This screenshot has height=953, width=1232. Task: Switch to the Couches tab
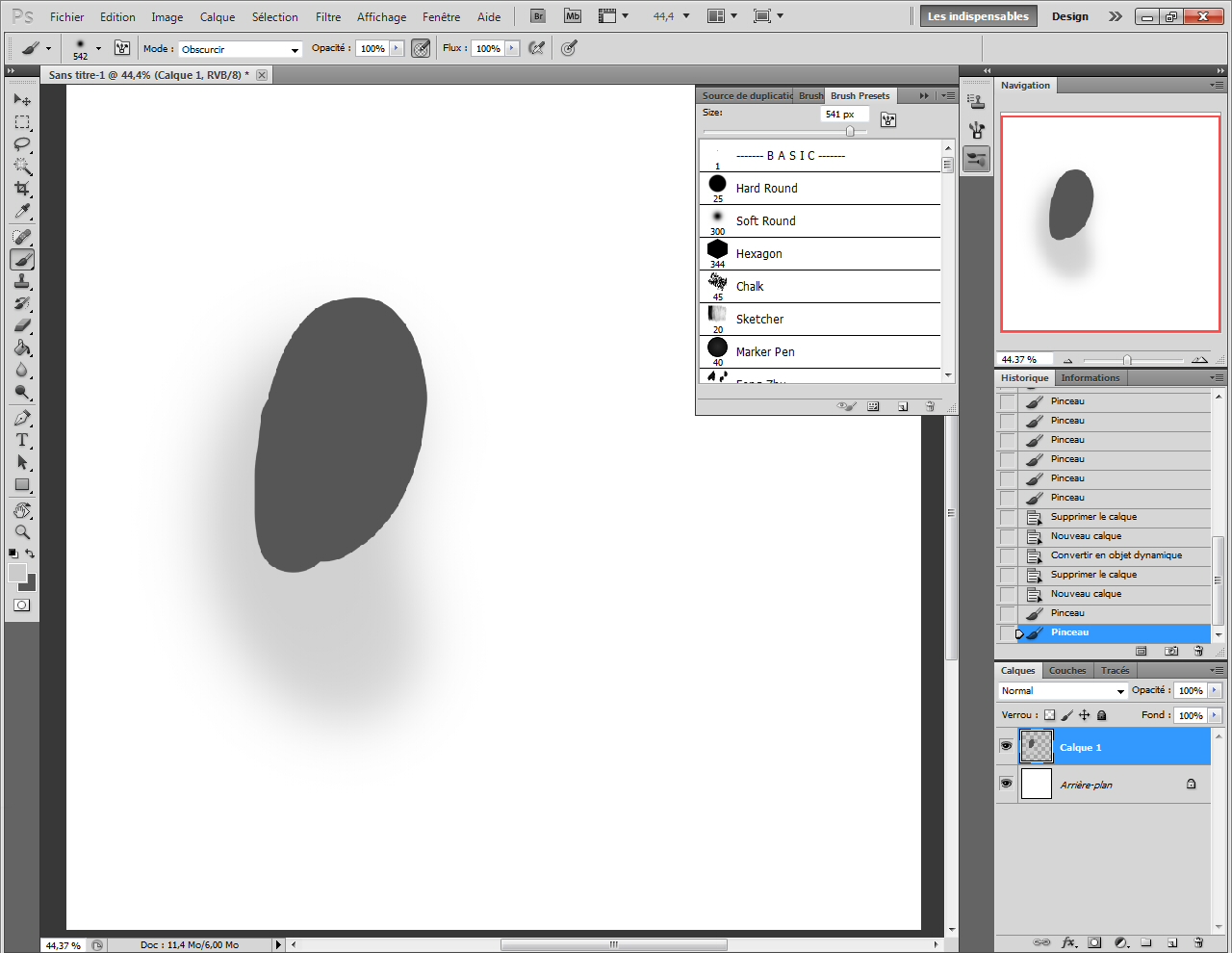point(1066,671)
